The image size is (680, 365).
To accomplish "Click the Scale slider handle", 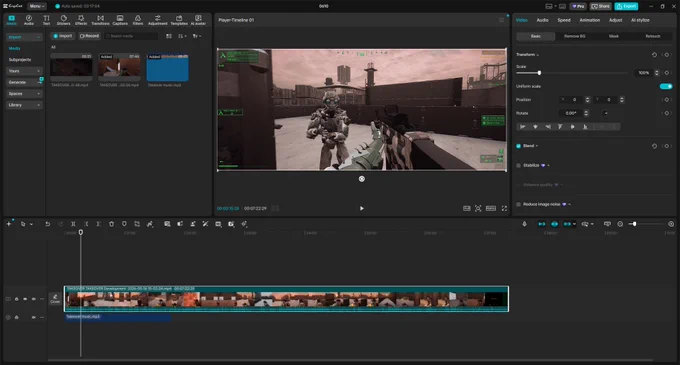I will [539, 73].
